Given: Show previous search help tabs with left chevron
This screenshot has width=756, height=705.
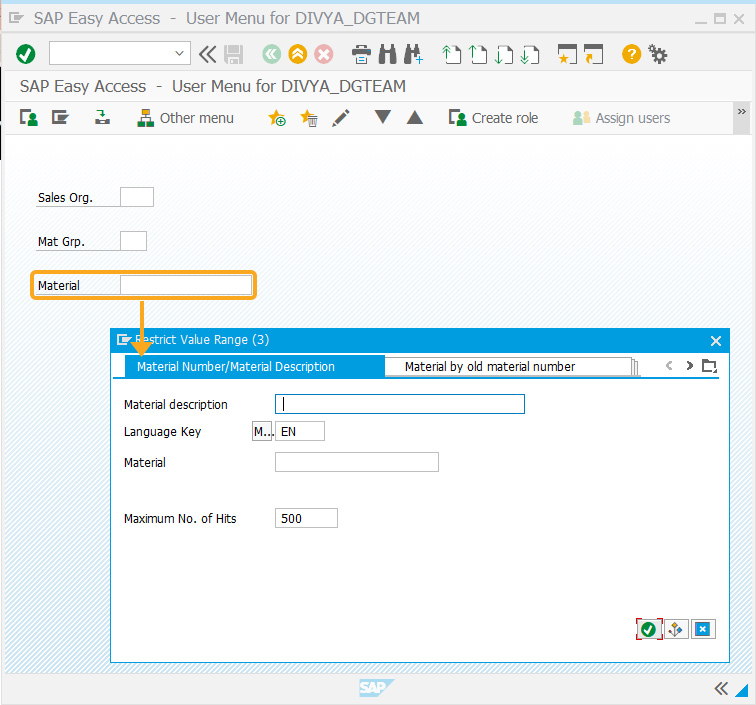Looking at the screenshot, I should (669, 366).
